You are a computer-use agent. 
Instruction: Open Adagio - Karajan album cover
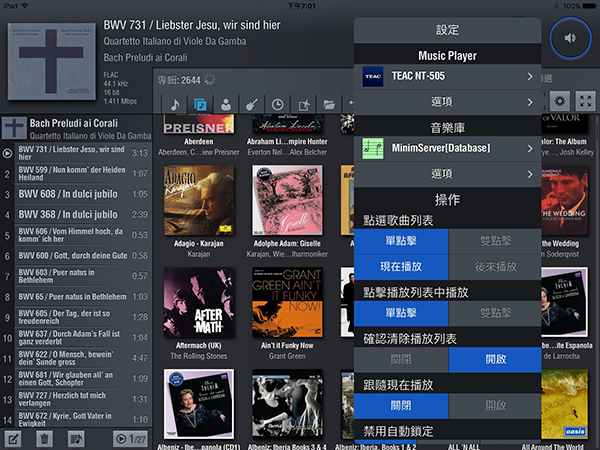pos(199,200)
